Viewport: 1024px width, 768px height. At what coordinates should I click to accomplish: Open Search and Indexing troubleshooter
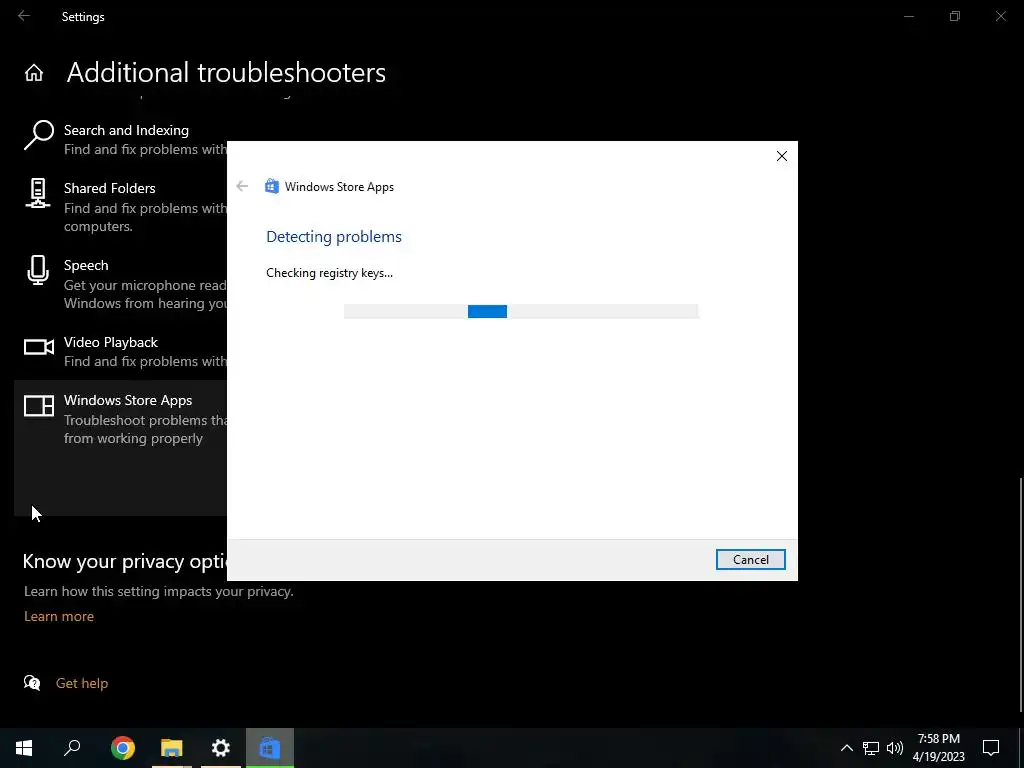(x=121, y=139)
